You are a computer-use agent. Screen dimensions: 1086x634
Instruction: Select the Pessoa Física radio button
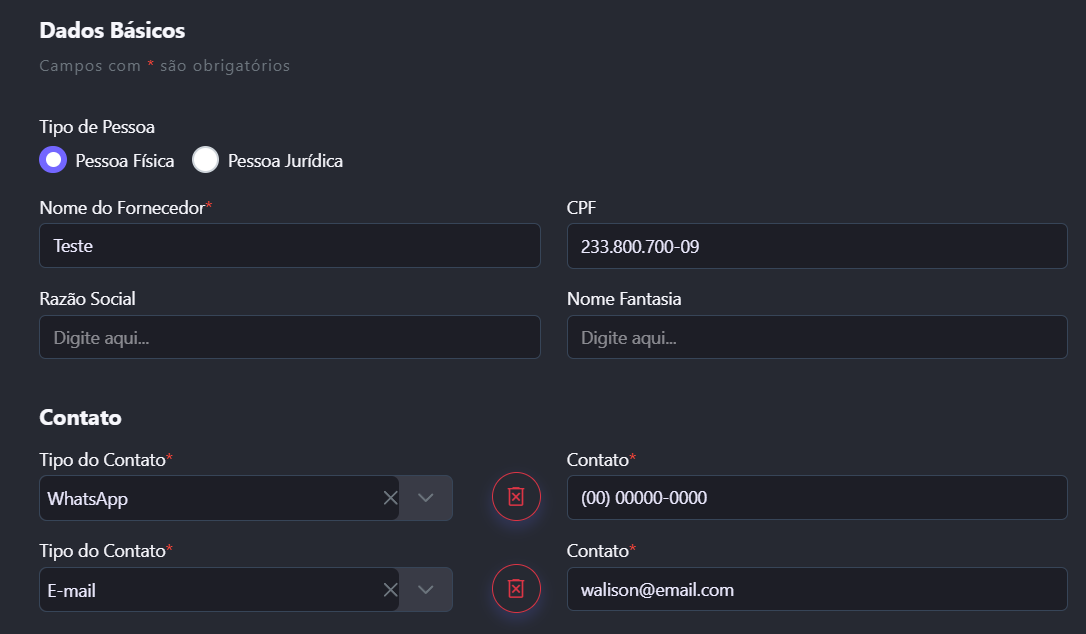point(54,160)
